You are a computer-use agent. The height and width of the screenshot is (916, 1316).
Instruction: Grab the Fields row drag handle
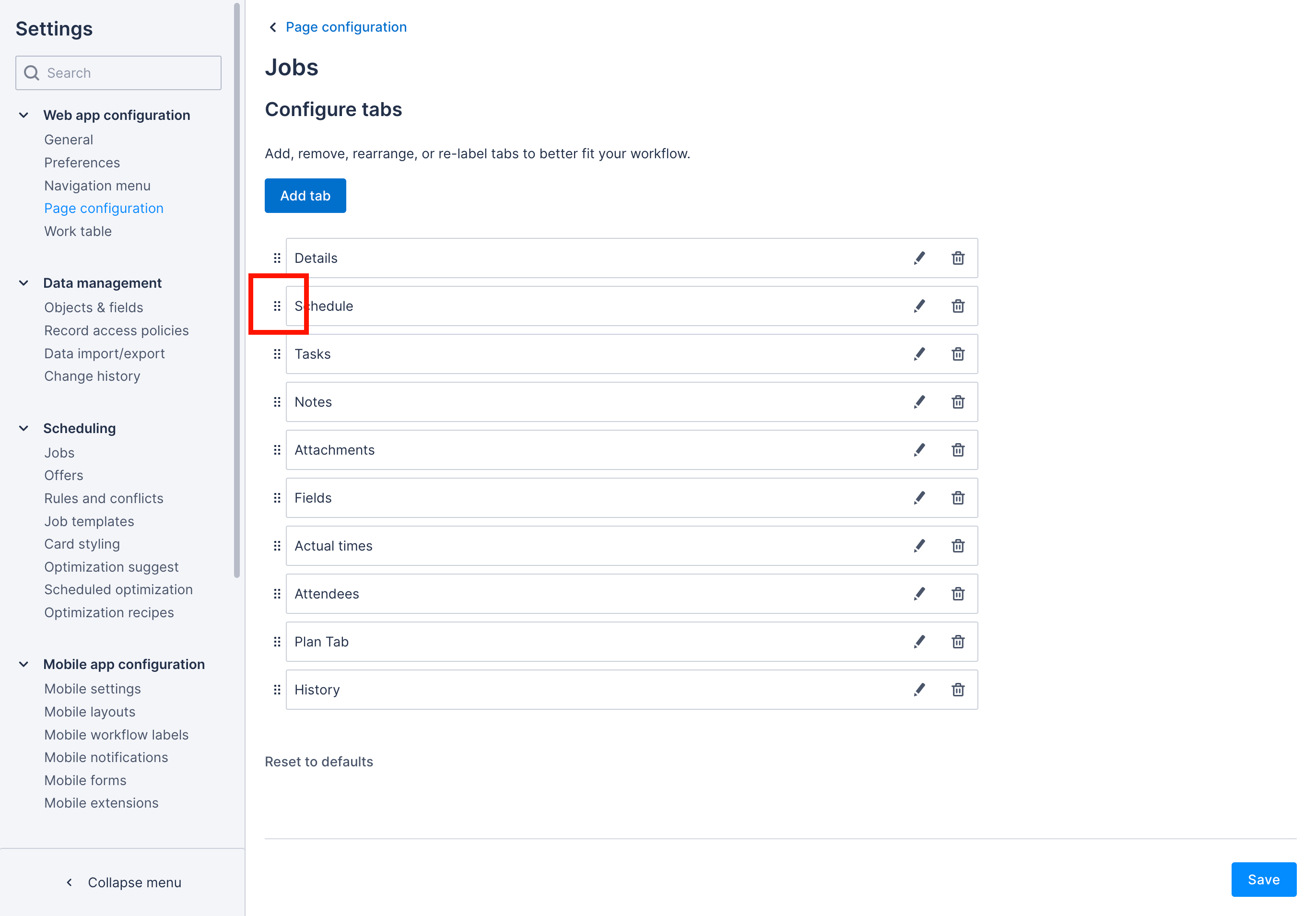[277, 497]
